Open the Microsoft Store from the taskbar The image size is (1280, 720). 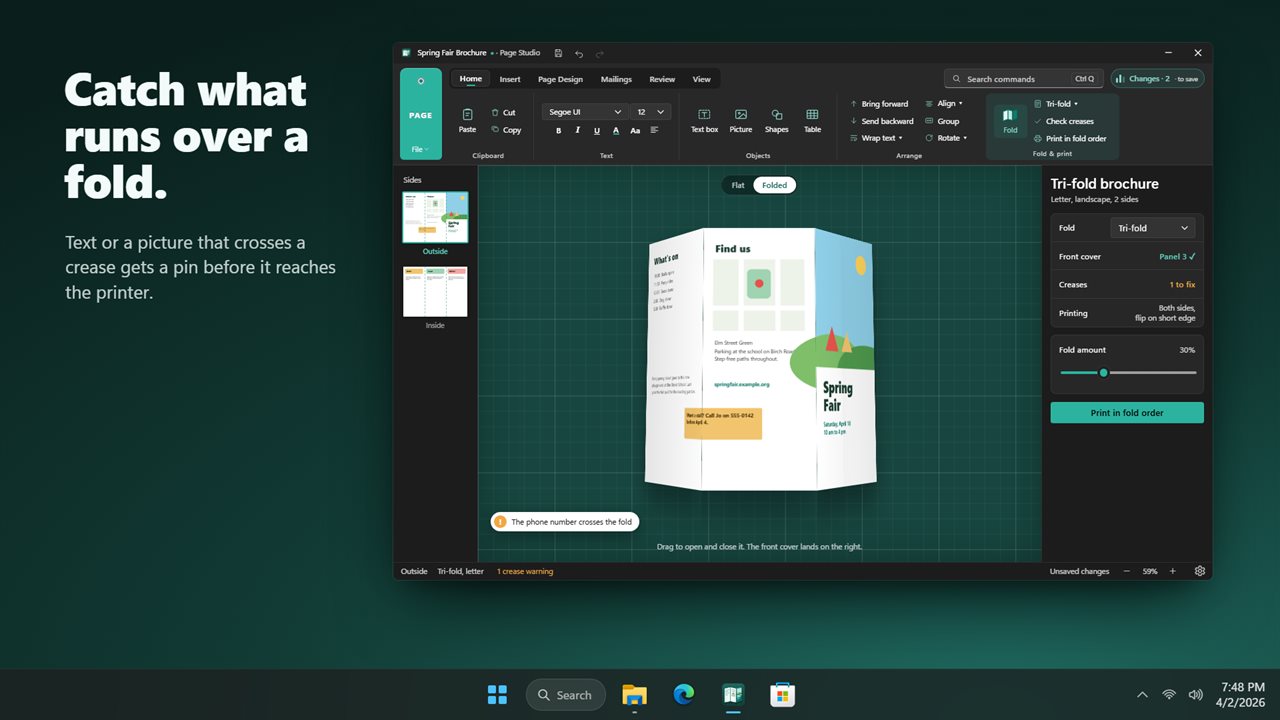pos(782,695)
